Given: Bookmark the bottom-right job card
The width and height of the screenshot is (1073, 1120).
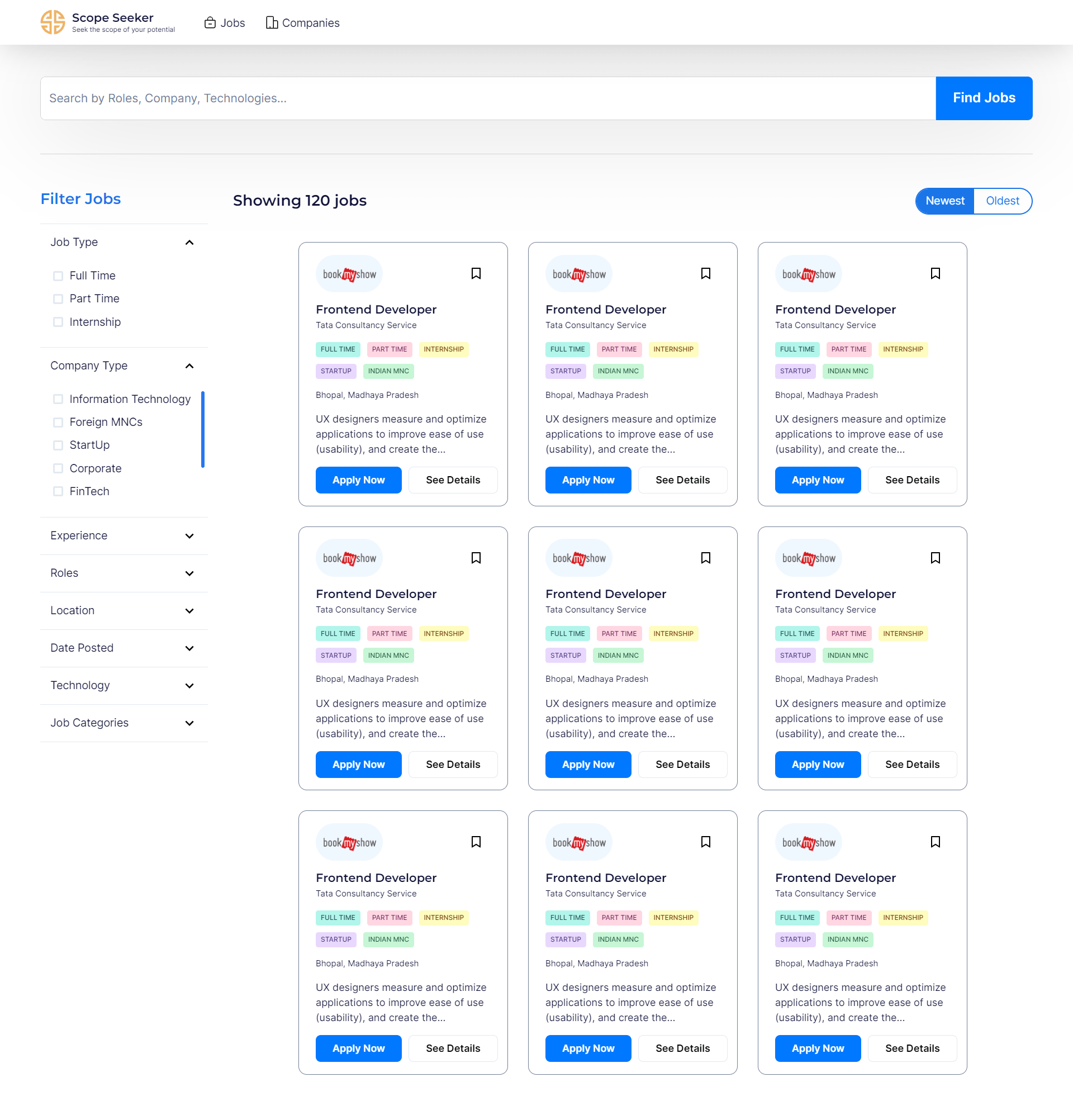Looking at the screenshot, I should coord(935,842).
